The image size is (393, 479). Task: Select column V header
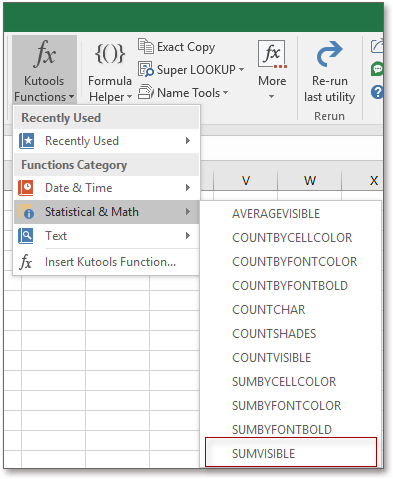tap(246, 181)
